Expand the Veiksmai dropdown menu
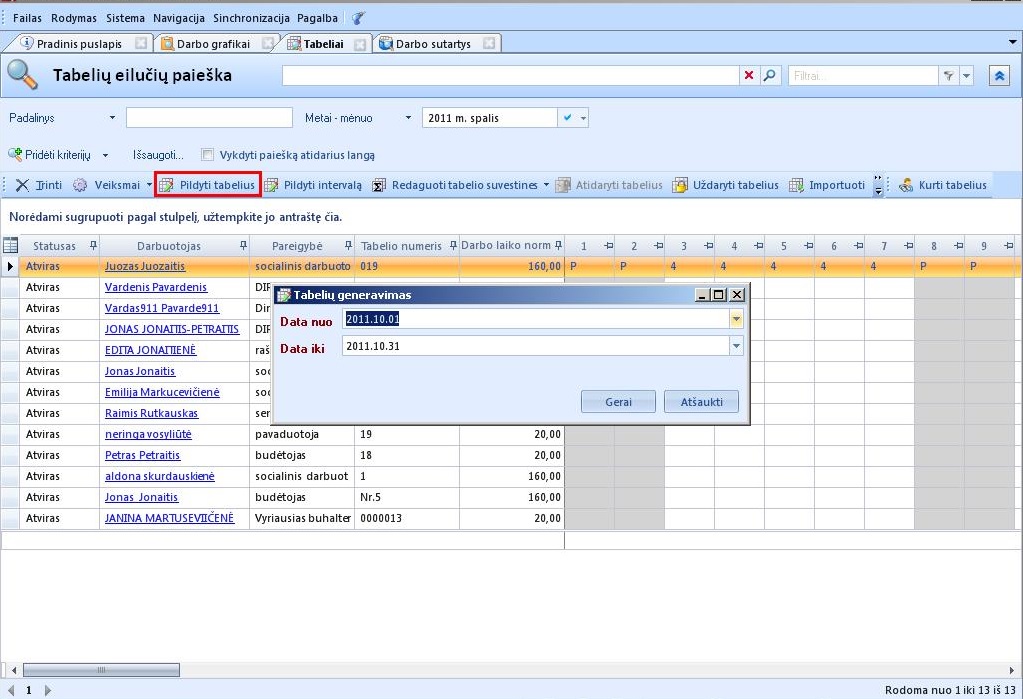This screenshot has width=1023, height=699. tap(108, 185)
